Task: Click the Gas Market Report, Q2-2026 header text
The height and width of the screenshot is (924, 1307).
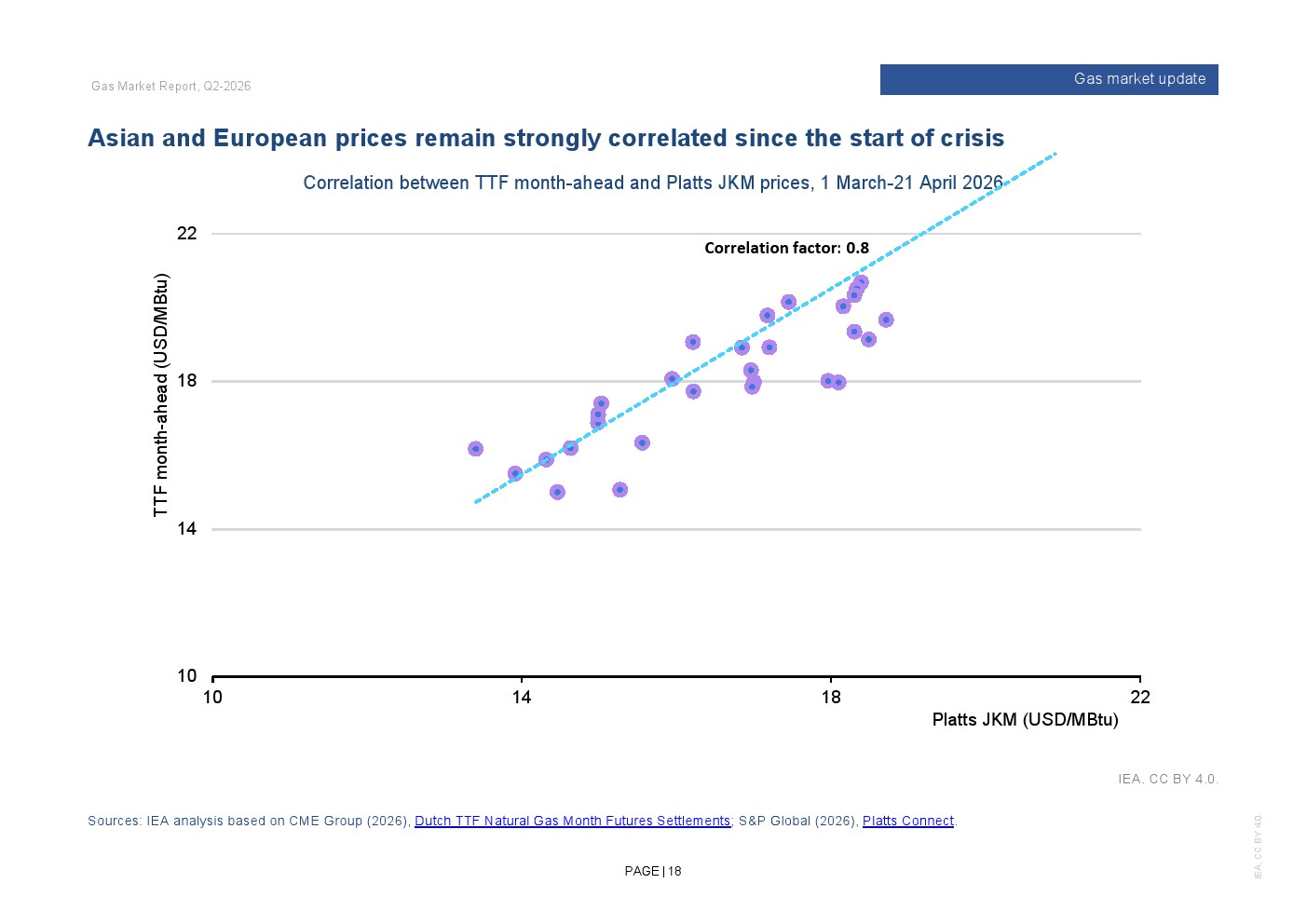Action: coord(171,86)
